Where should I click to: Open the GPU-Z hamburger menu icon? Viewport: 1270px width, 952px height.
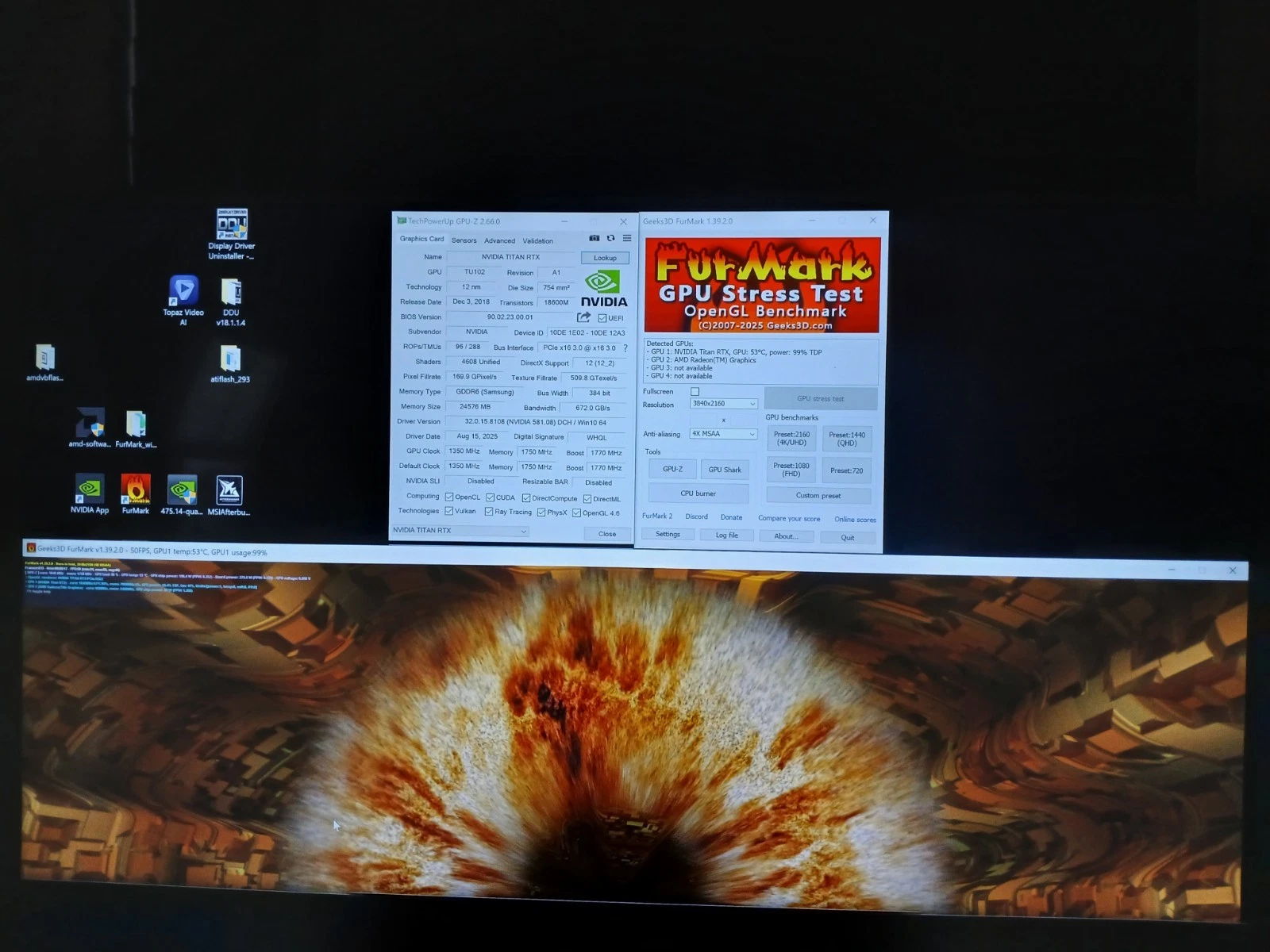[627, 238]
